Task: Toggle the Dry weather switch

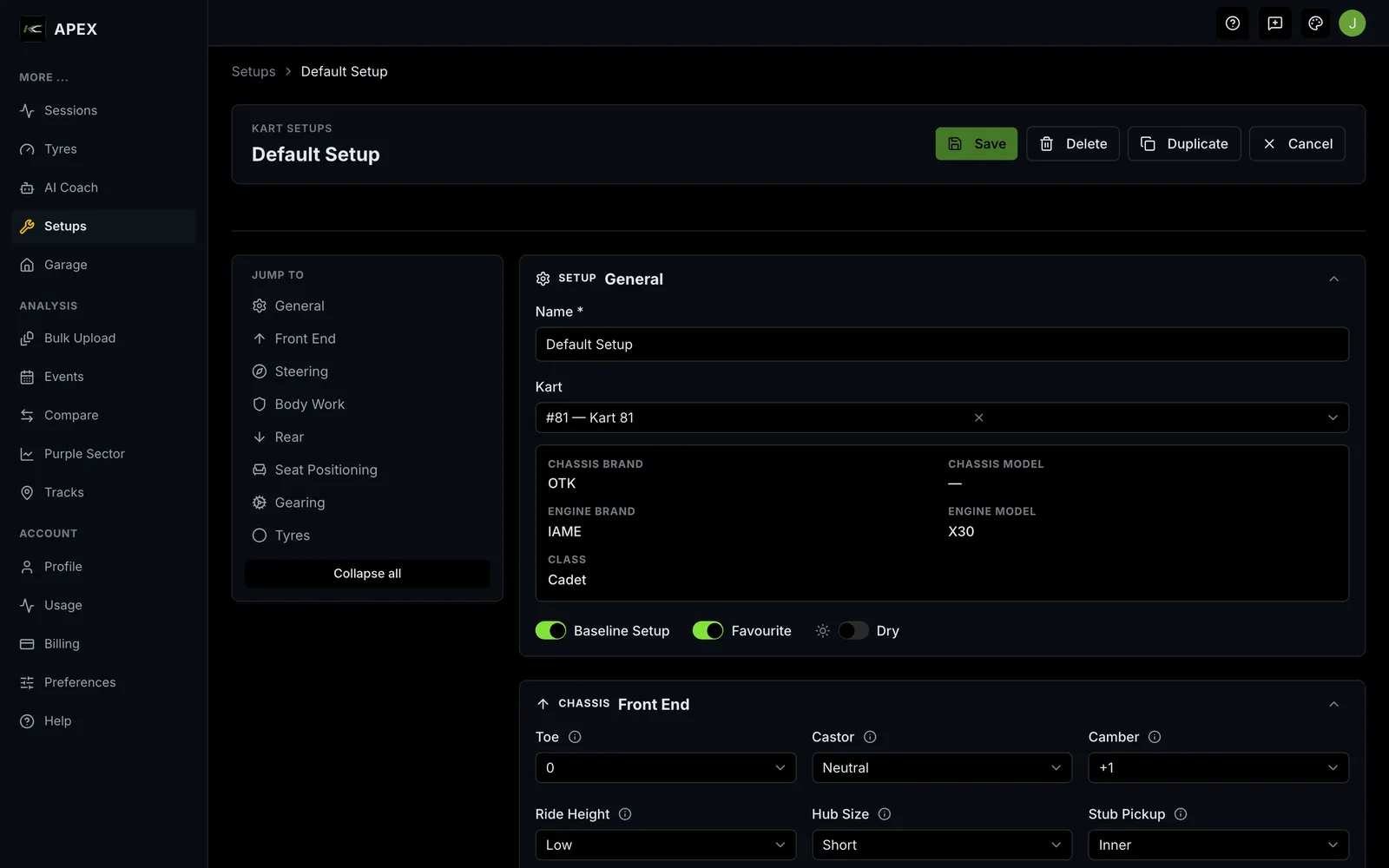Action: click(x=852, y=630)
